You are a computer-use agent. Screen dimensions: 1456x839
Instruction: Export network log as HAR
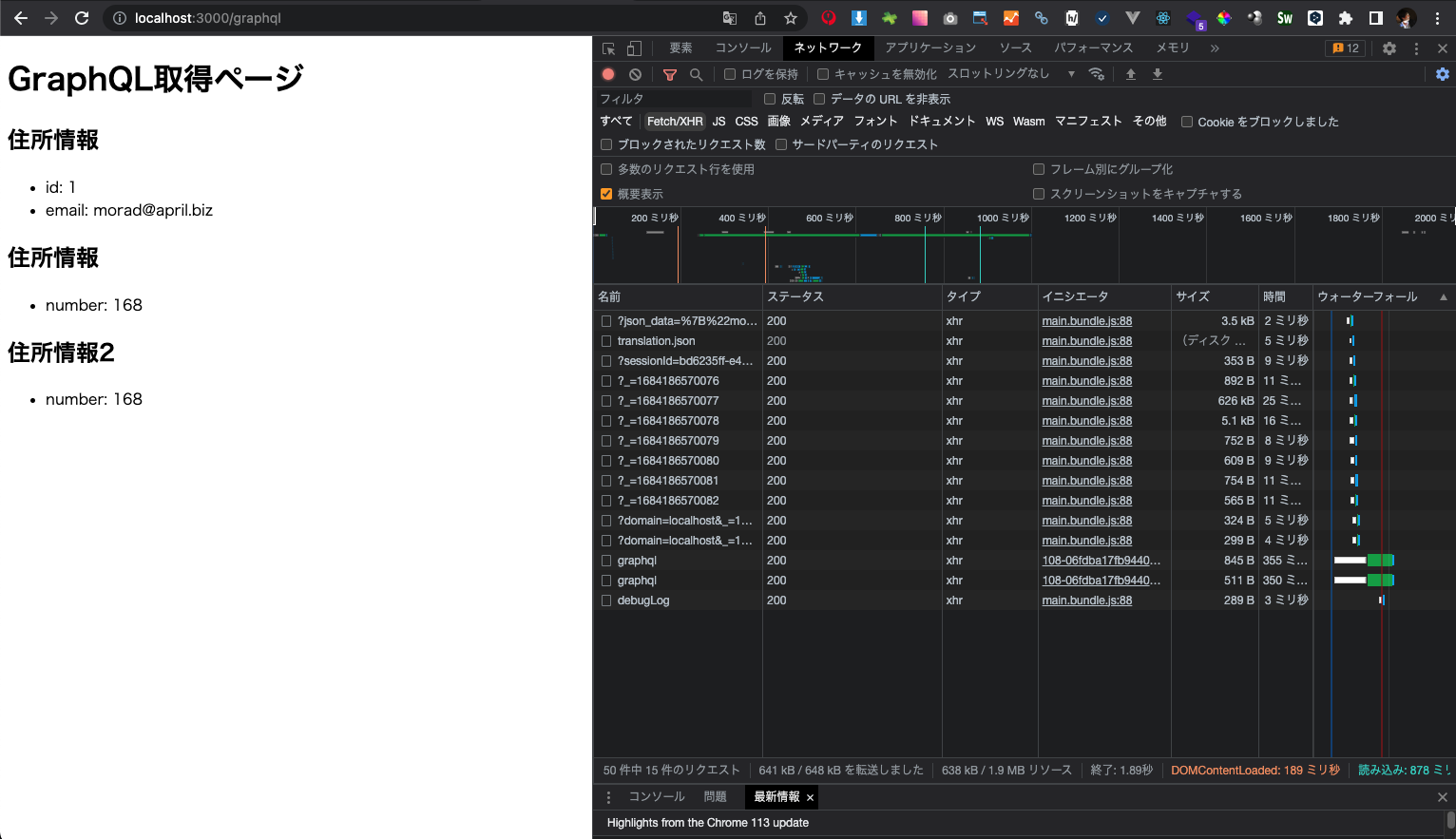(1157, 73)
